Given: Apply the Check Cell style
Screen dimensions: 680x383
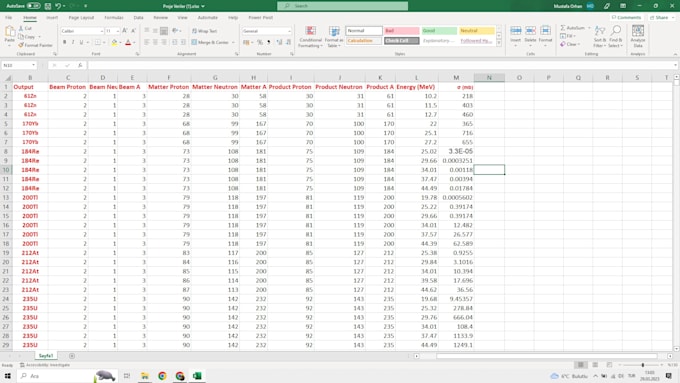Looking at the screenshot, I should (x=402, y=41).
